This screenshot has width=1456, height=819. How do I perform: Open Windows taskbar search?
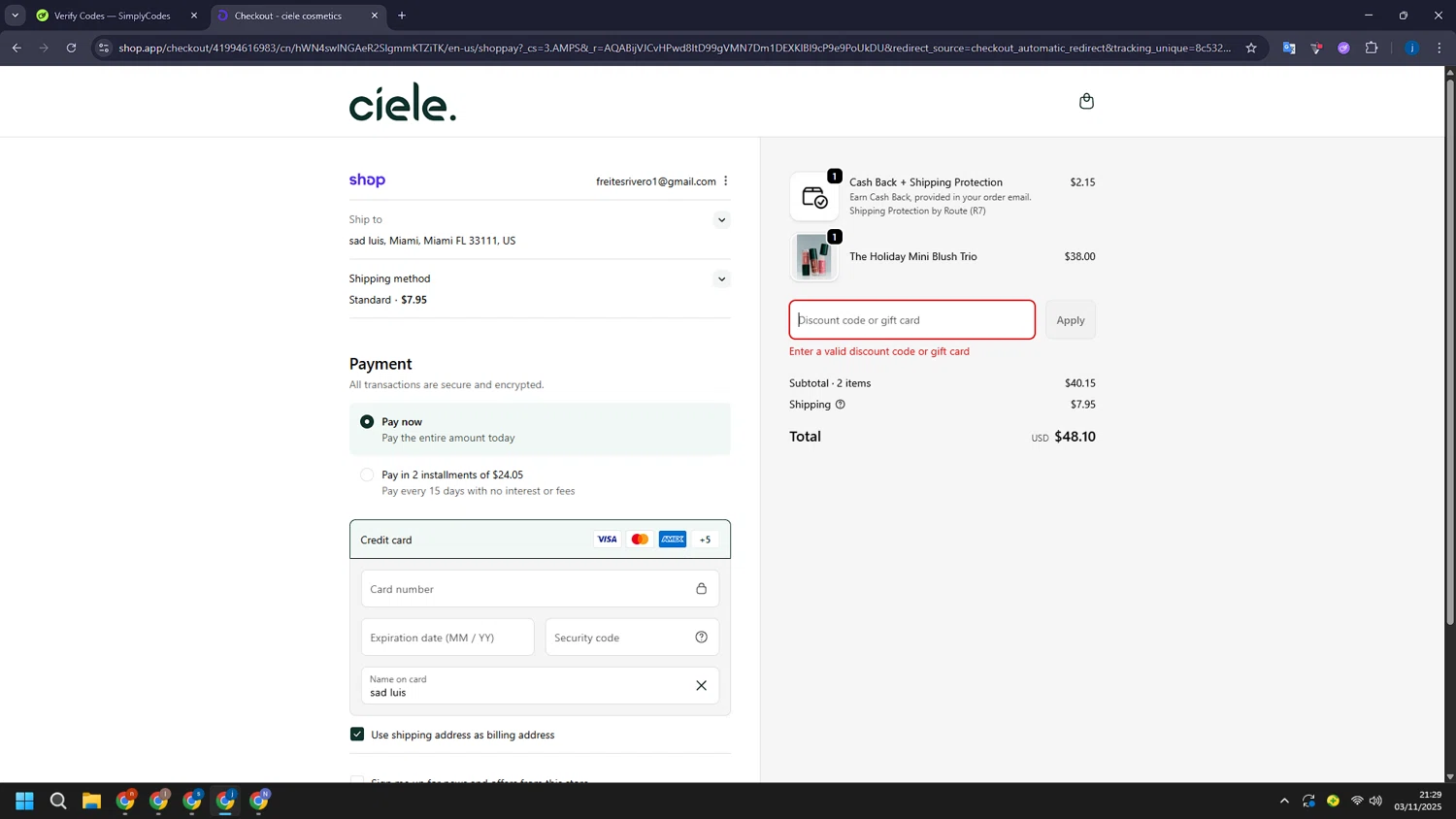[58, 801]
